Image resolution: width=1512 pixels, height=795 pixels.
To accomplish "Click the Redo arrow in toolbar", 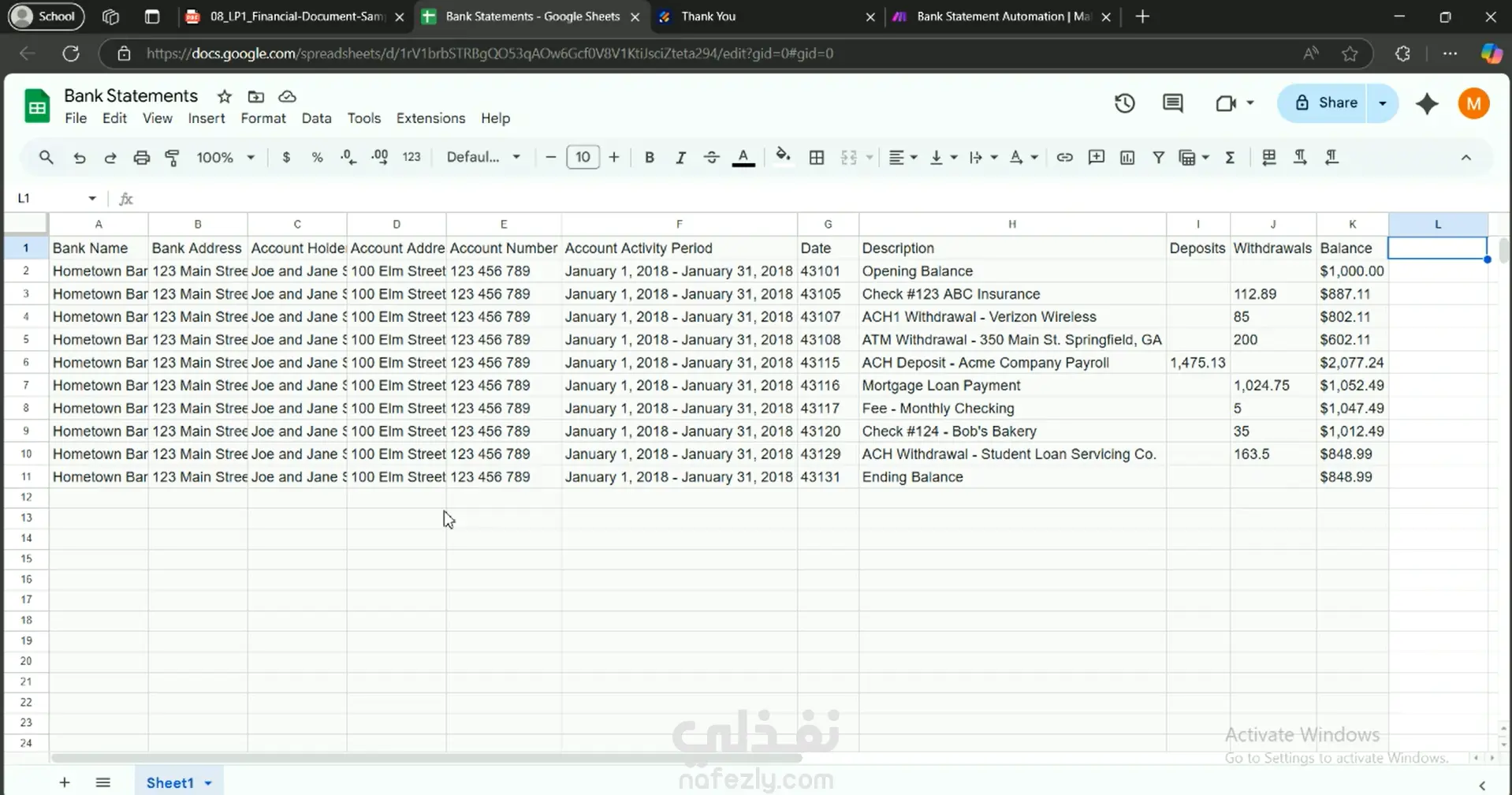I will [x=110, y=158].
